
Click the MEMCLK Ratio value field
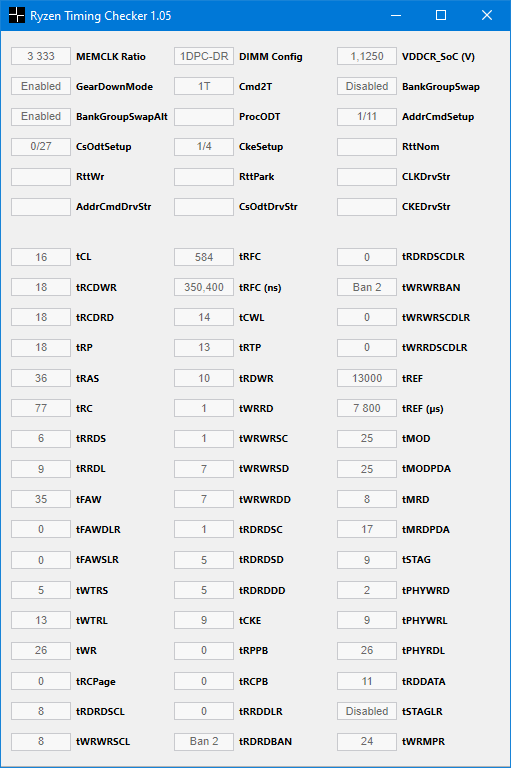(41, 56)
